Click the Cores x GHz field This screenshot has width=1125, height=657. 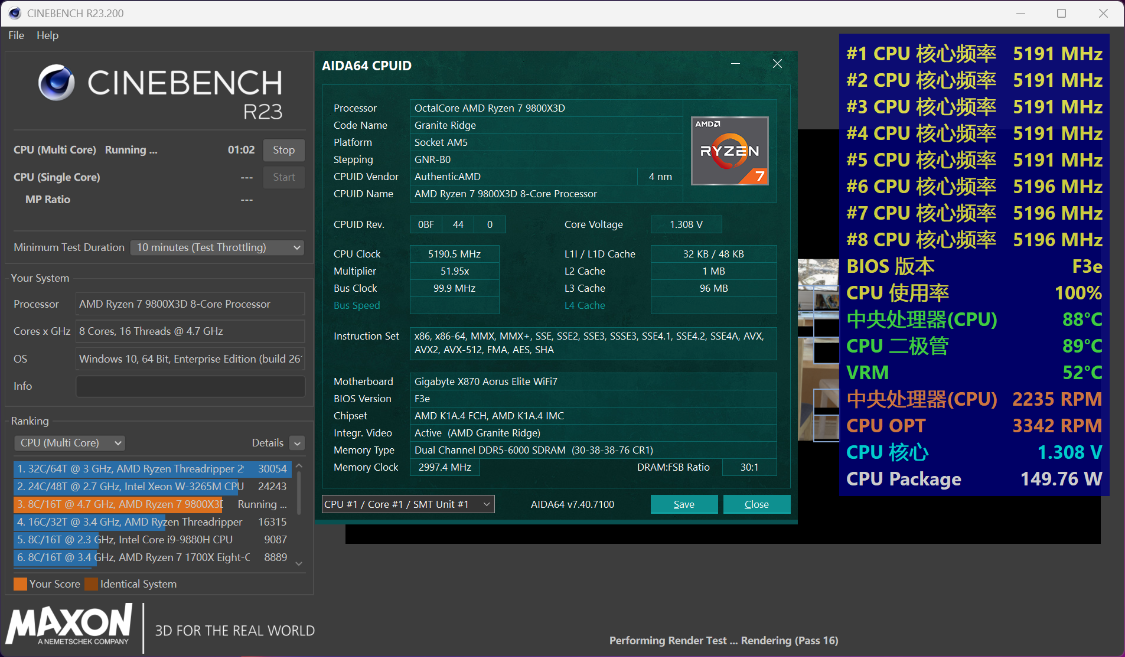point(190,331)
